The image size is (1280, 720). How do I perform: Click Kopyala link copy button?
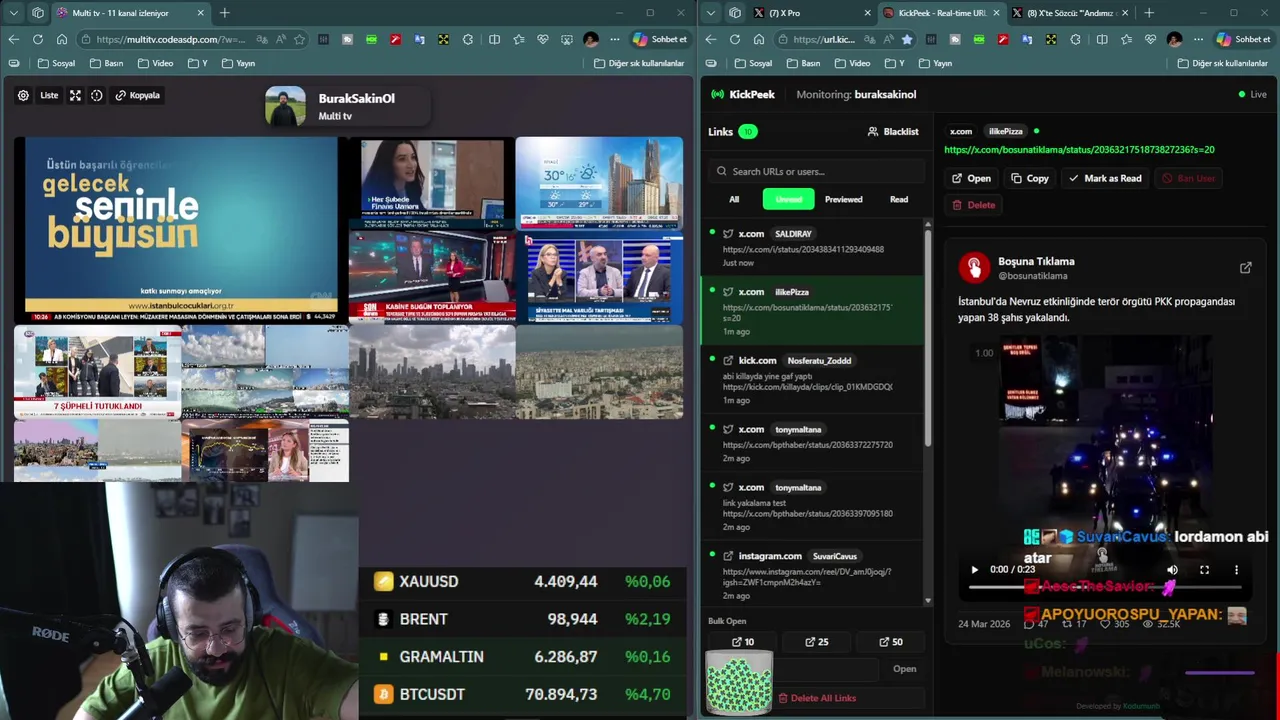pyautogui.click(x=138, y=95)
